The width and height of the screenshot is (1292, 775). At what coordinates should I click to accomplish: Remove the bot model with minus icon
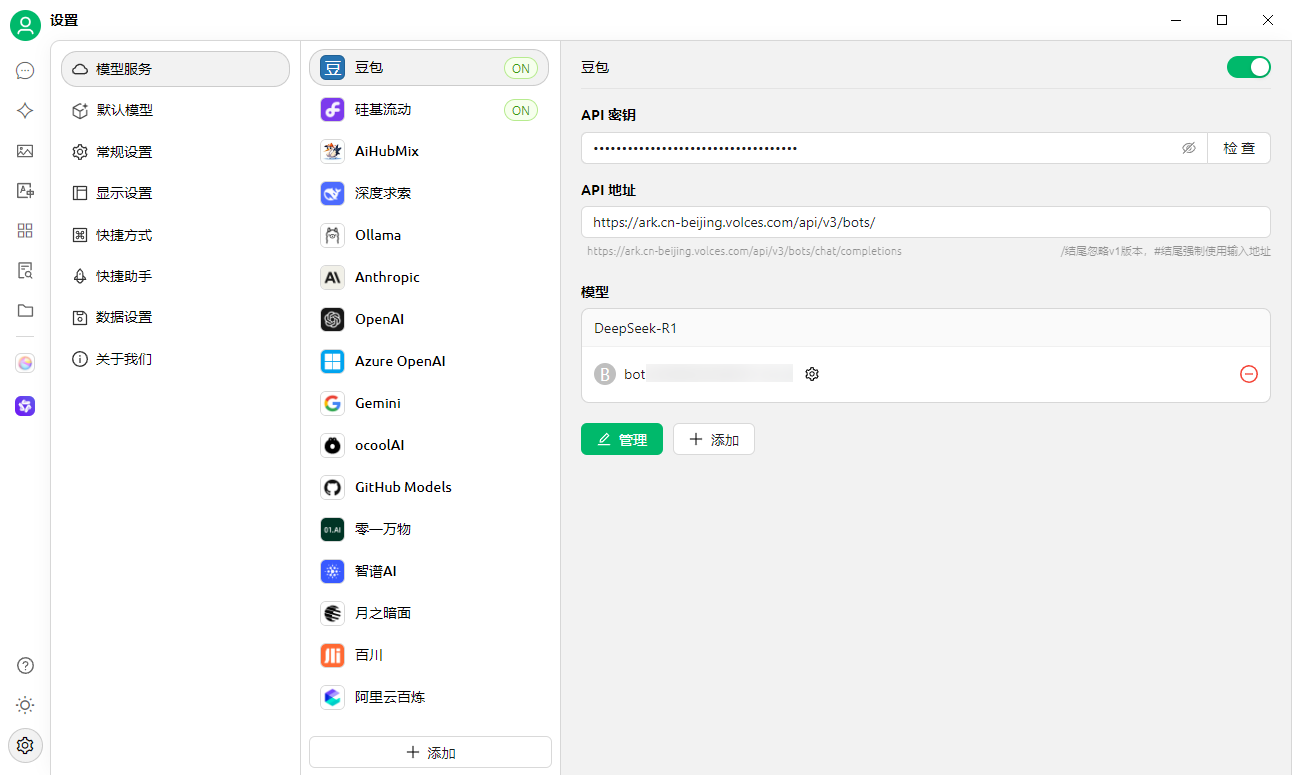1249,374
